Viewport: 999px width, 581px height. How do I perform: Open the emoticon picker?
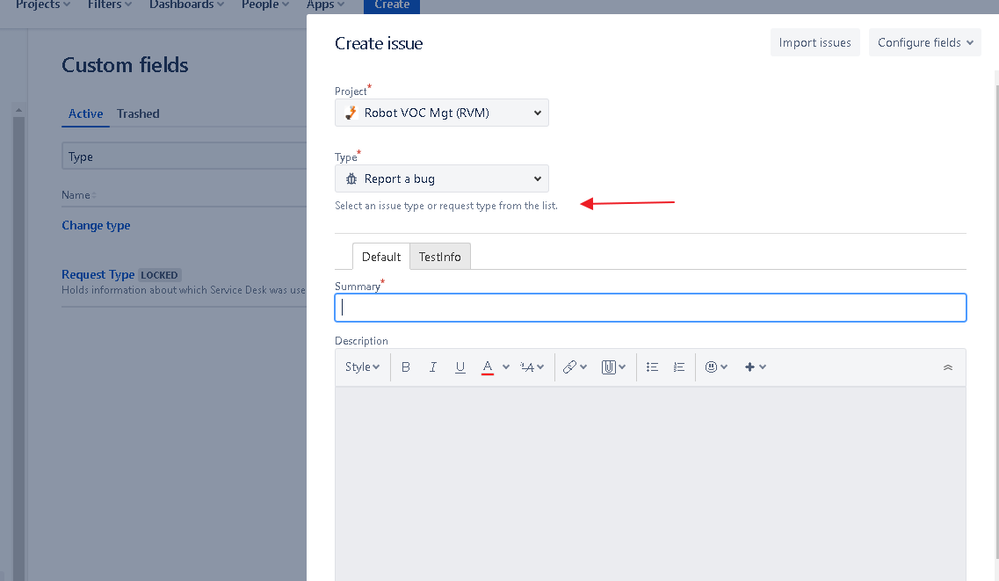(x=716, y=367)
